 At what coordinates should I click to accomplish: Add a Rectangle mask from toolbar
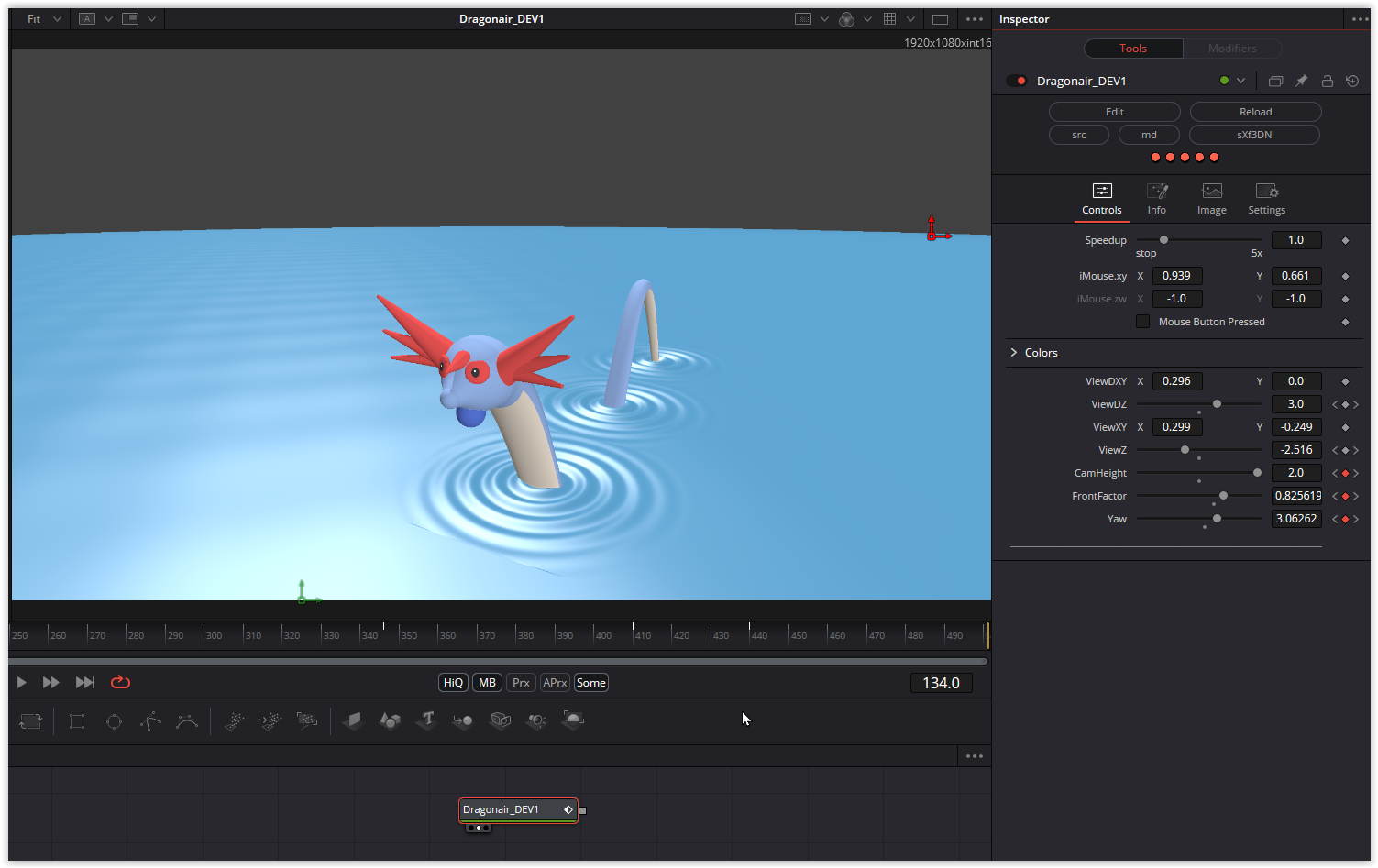point(77,721)
